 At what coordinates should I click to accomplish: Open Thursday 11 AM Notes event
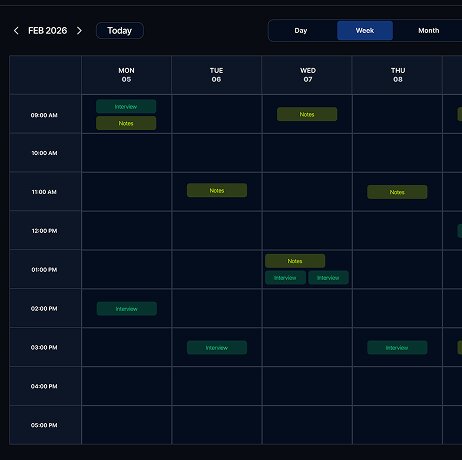397,192
